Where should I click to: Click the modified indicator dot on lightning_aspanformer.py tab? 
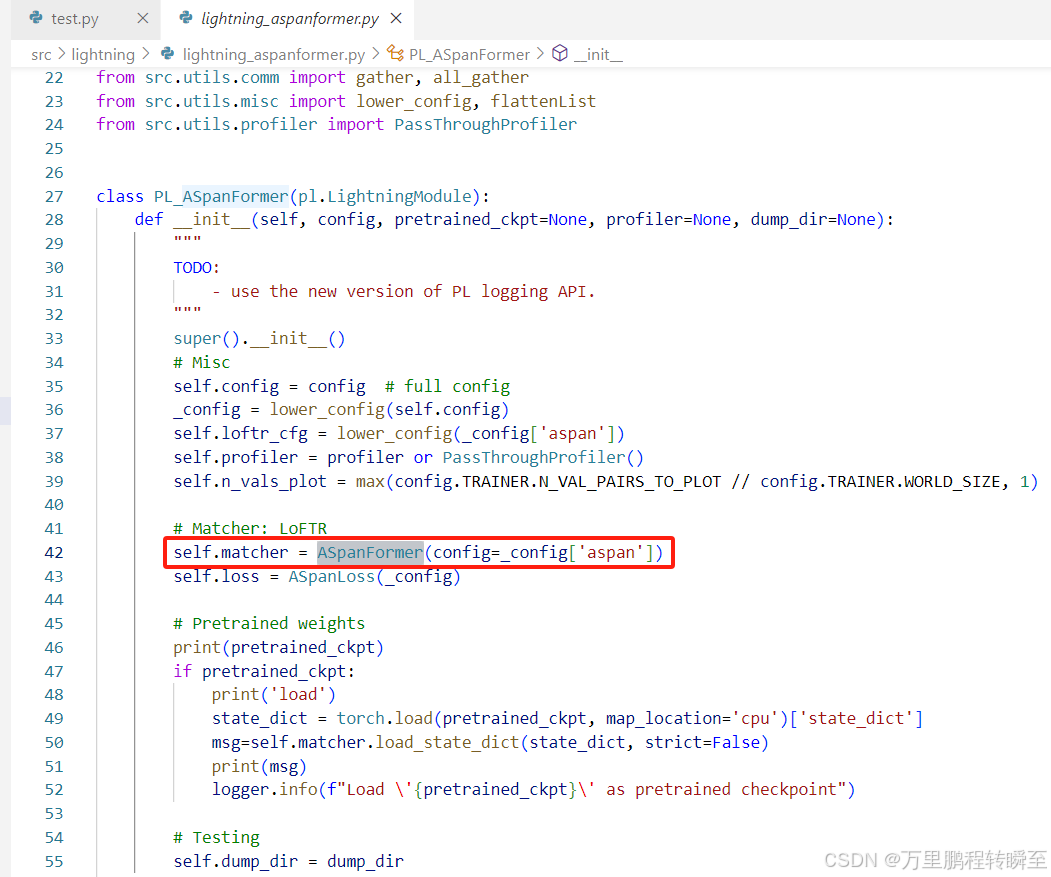tap(396, 18)
